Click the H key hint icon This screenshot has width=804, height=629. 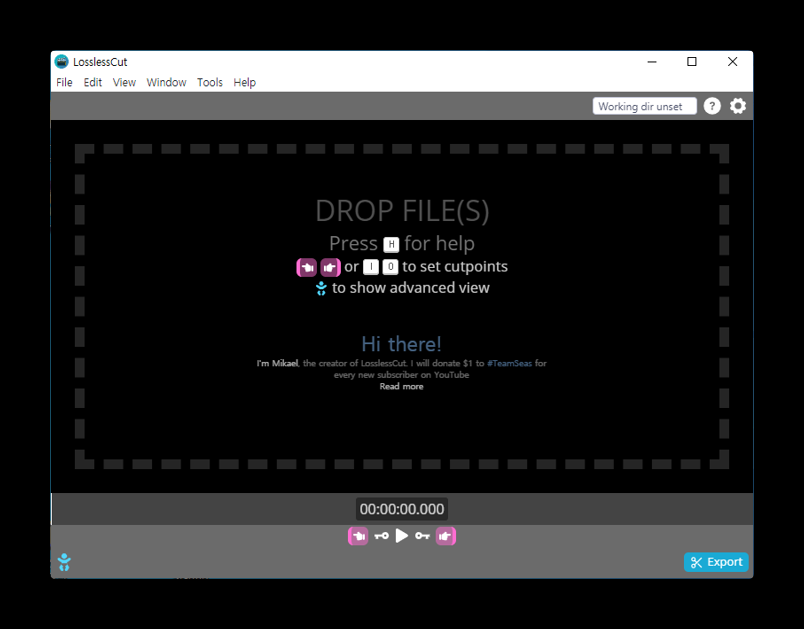(391, 245)
